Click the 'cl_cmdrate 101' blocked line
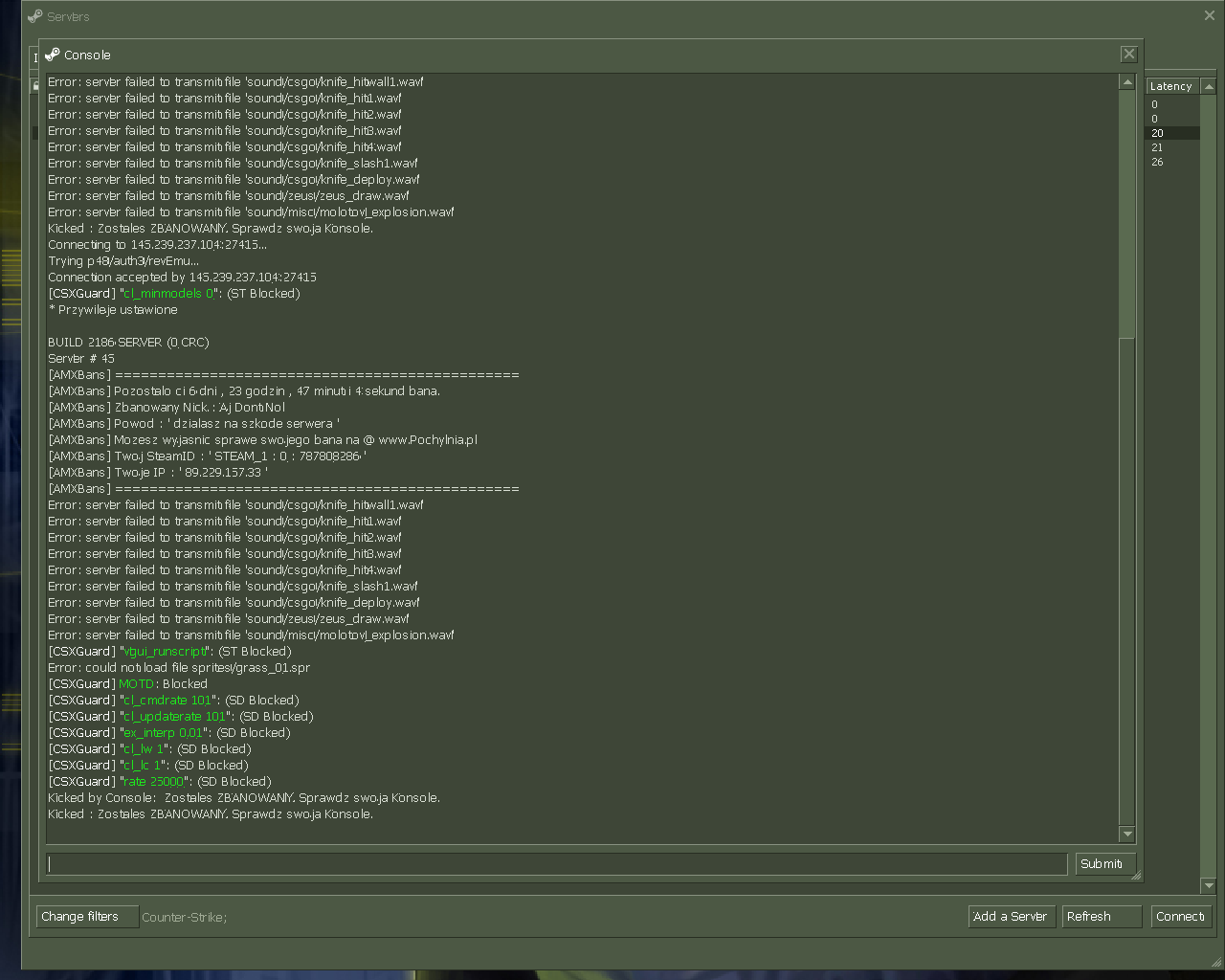Image resolution: width=1225 pixels, height=980 pixels. pos(173,701)
